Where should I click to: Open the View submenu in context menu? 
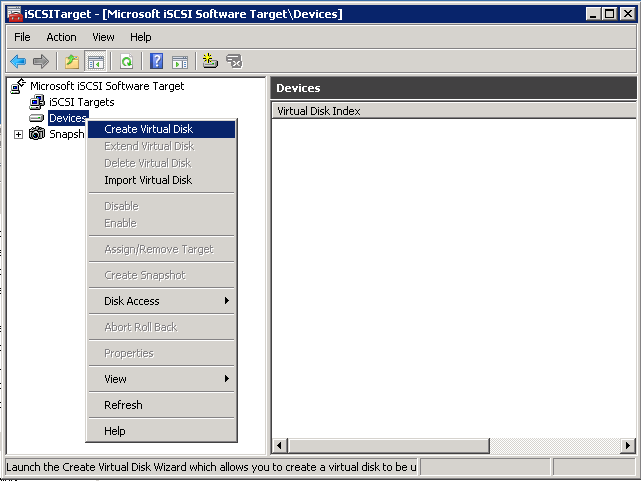click(x=160, y=379)
